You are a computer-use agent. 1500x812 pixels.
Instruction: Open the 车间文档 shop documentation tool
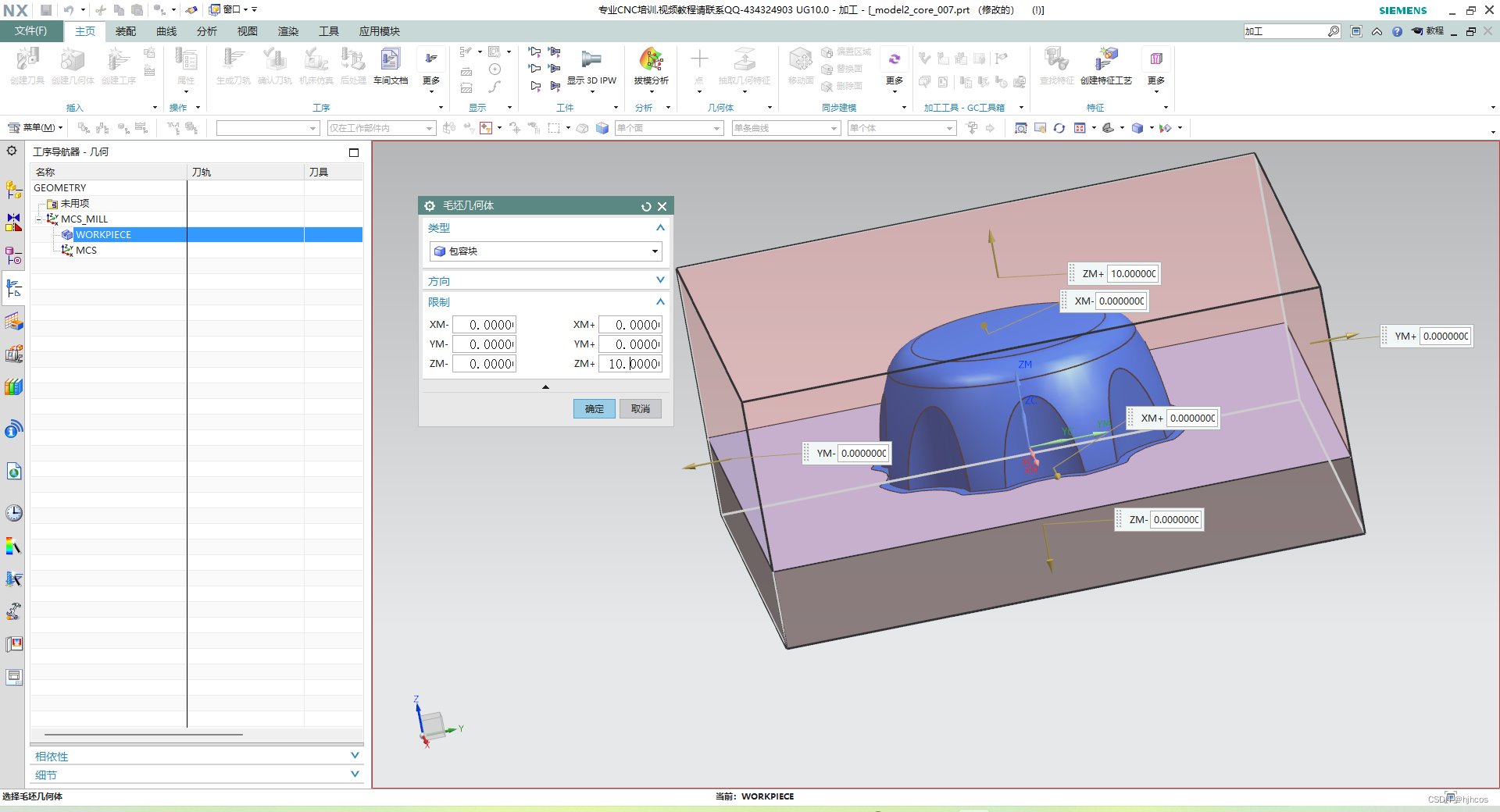391,66
